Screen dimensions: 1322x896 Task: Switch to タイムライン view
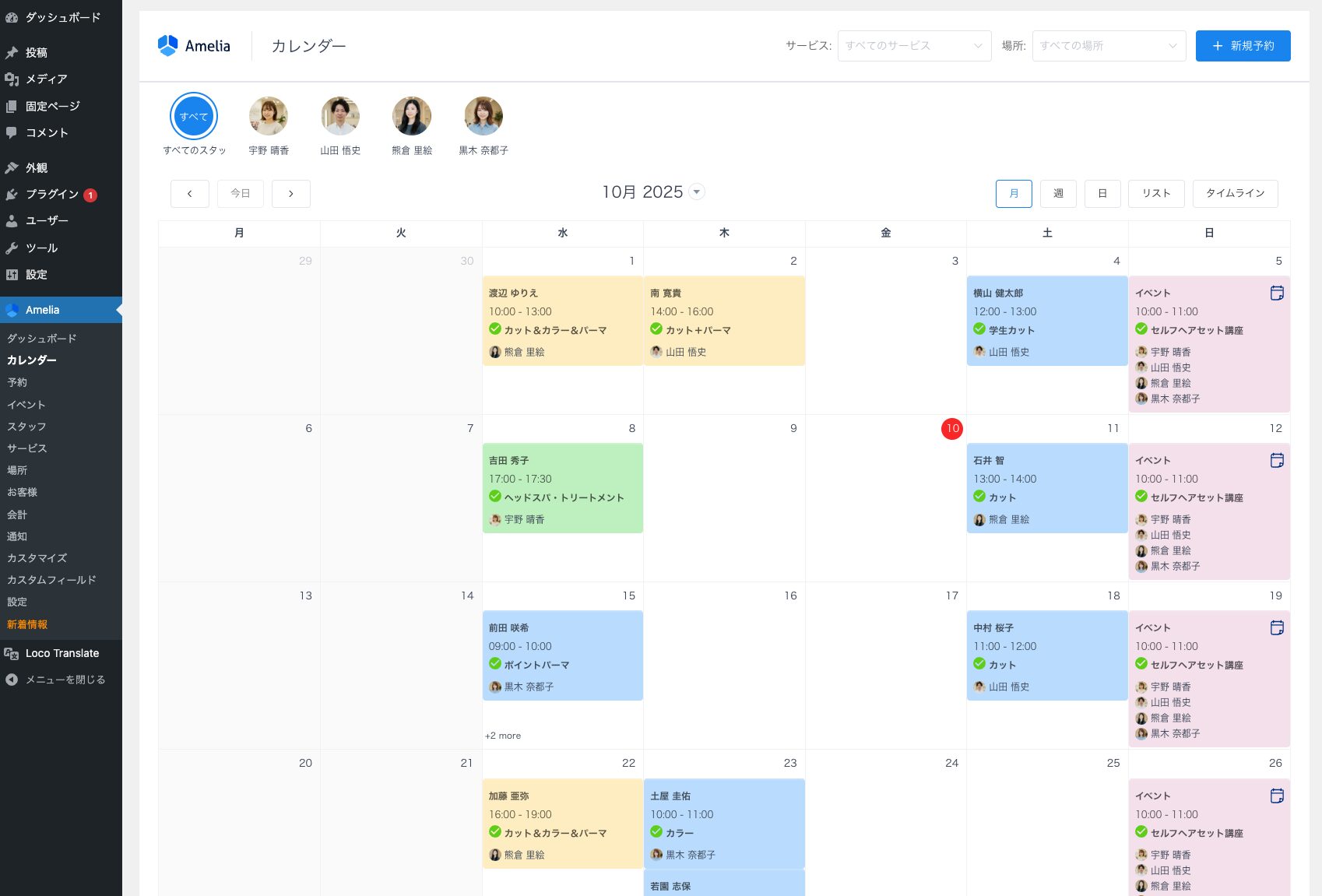click(1235, 194)
